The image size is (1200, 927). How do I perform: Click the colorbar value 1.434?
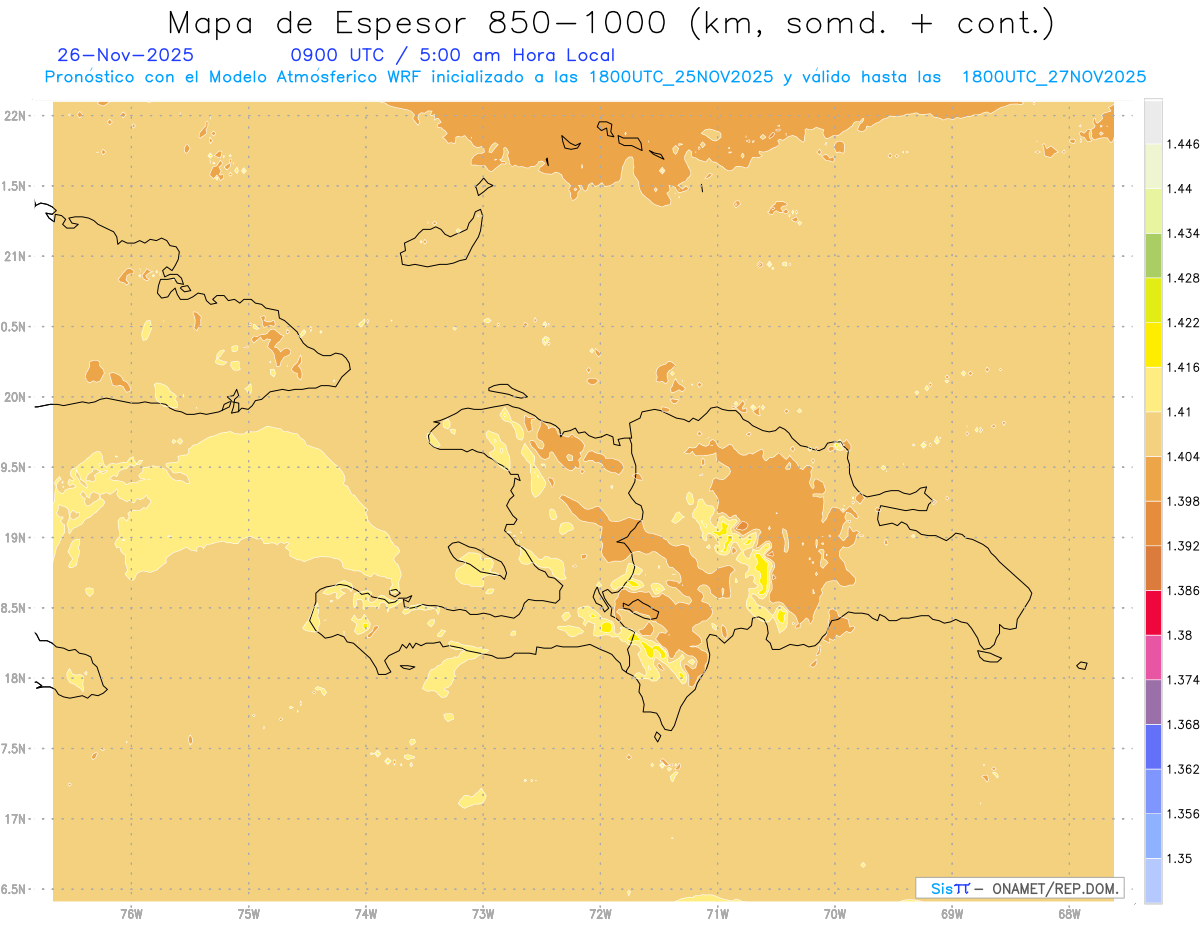click(1185, 234)
